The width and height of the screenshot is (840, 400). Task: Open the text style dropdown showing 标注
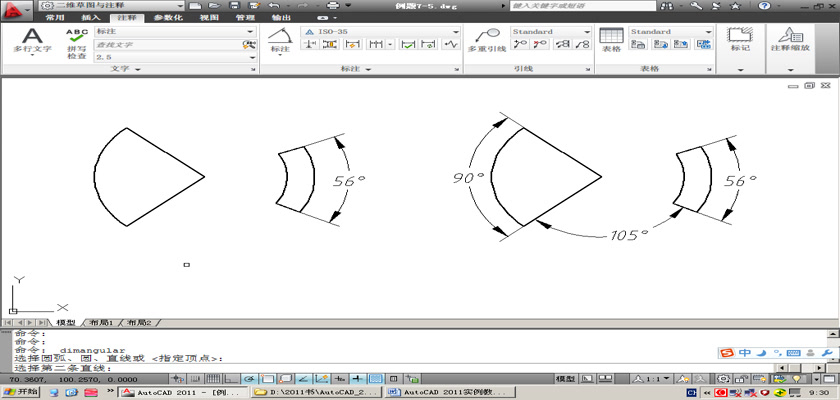(175, 32)
